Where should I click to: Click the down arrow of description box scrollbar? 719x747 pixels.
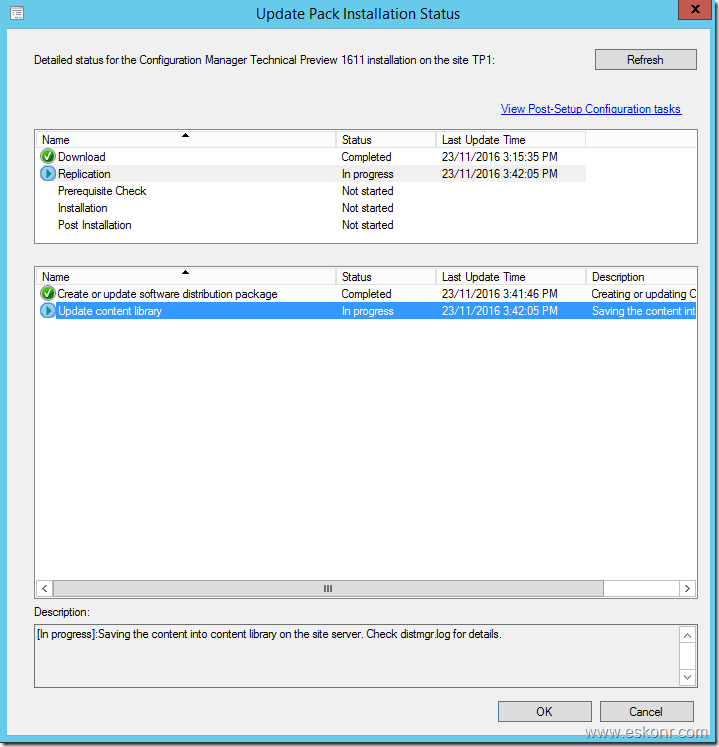687,677
